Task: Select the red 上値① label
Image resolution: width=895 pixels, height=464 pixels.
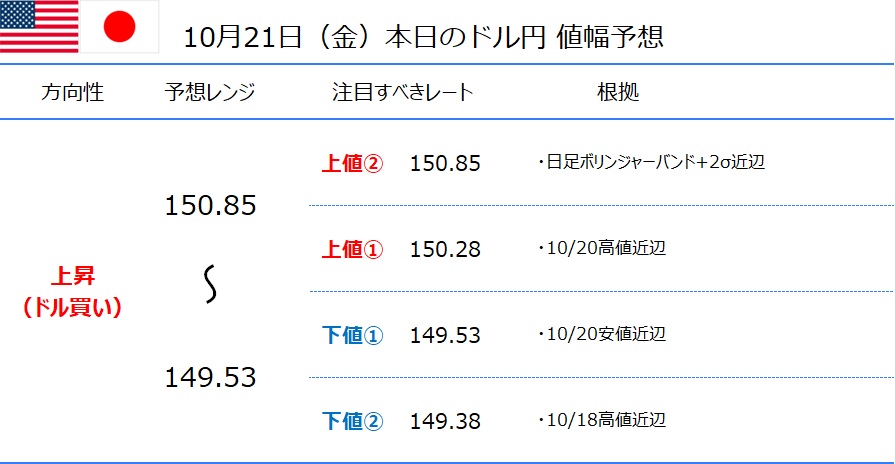Action: point(352,249)
